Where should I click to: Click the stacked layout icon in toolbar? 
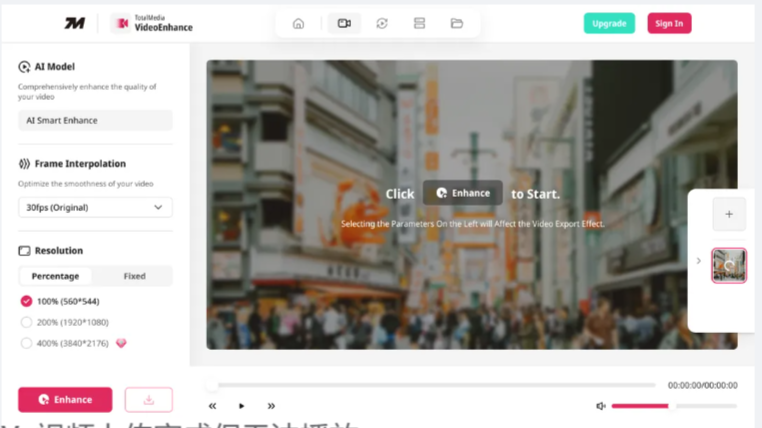(x=419, y=23)
